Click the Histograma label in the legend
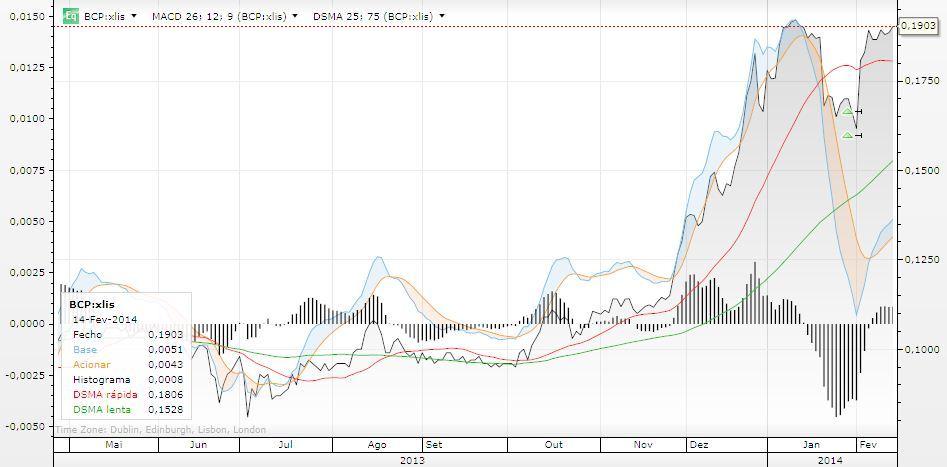The height and width of the screenshot is (467, 947). pyautogui.click(x=101, y=379)
